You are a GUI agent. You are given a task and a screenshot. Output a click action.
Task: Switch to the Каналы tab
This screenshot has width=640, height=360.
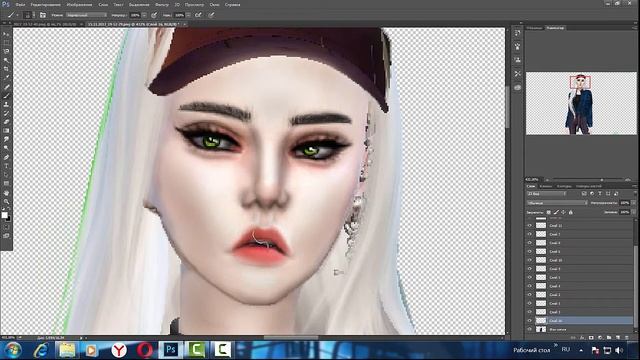[x=546, y=186]
